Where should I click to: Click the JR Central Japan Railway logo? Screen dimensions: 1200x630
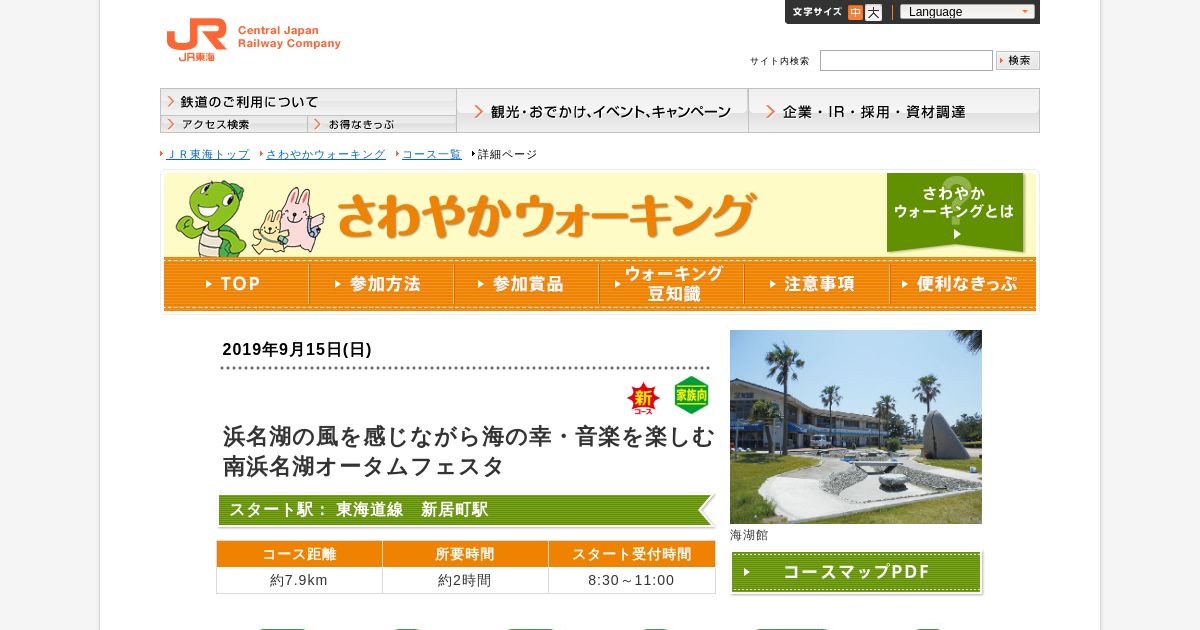click(253, 40)
